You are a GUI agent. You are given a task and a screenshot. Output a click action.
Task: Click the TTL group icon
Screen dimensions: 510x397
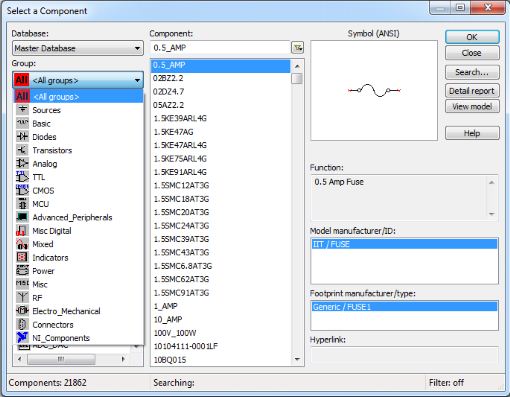(x=22, y=177)
